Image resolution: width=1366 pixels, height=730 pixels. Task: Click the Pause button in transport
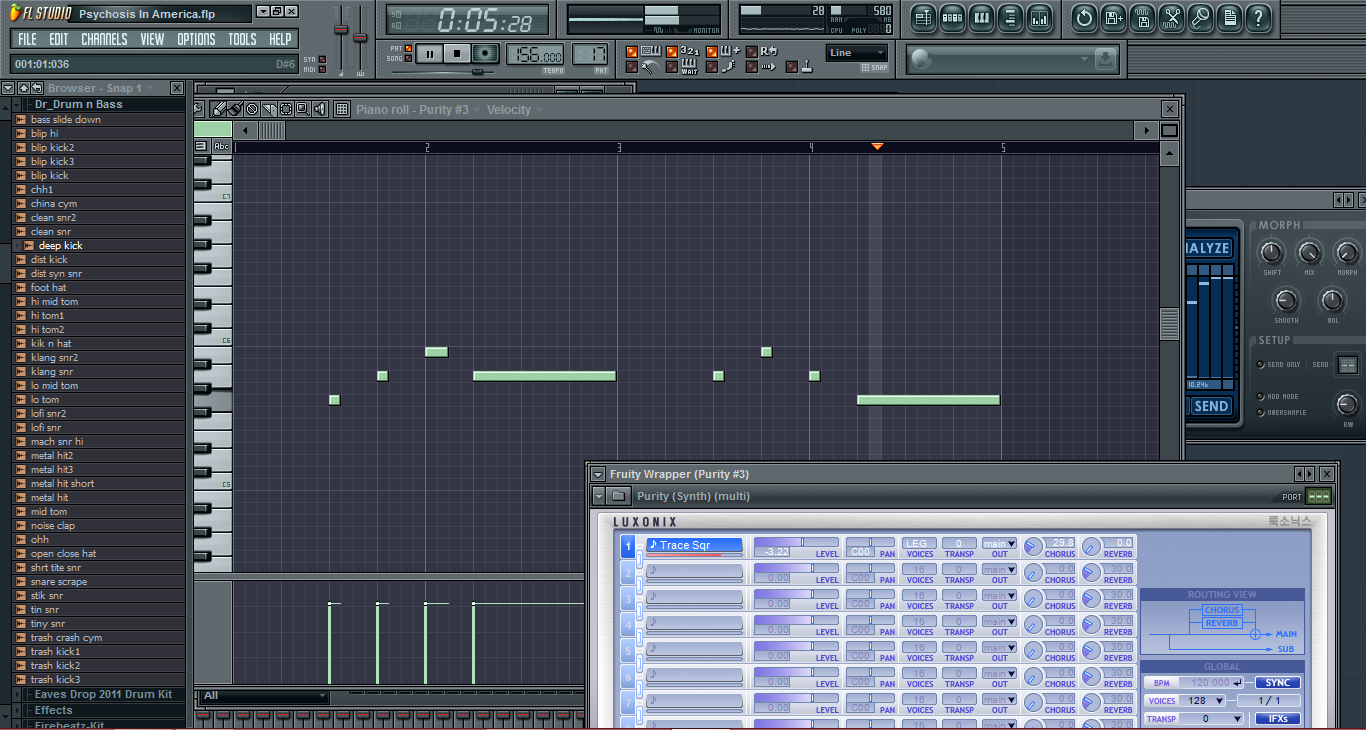tap(428, 54)
